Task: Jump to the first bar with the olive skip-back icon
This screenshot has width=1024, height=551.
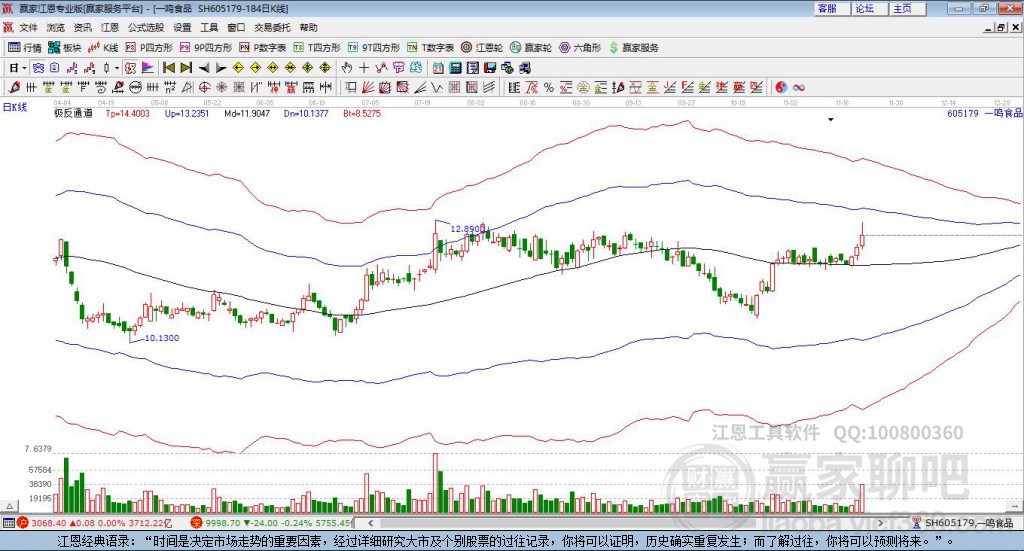Action: coord(168,68)
